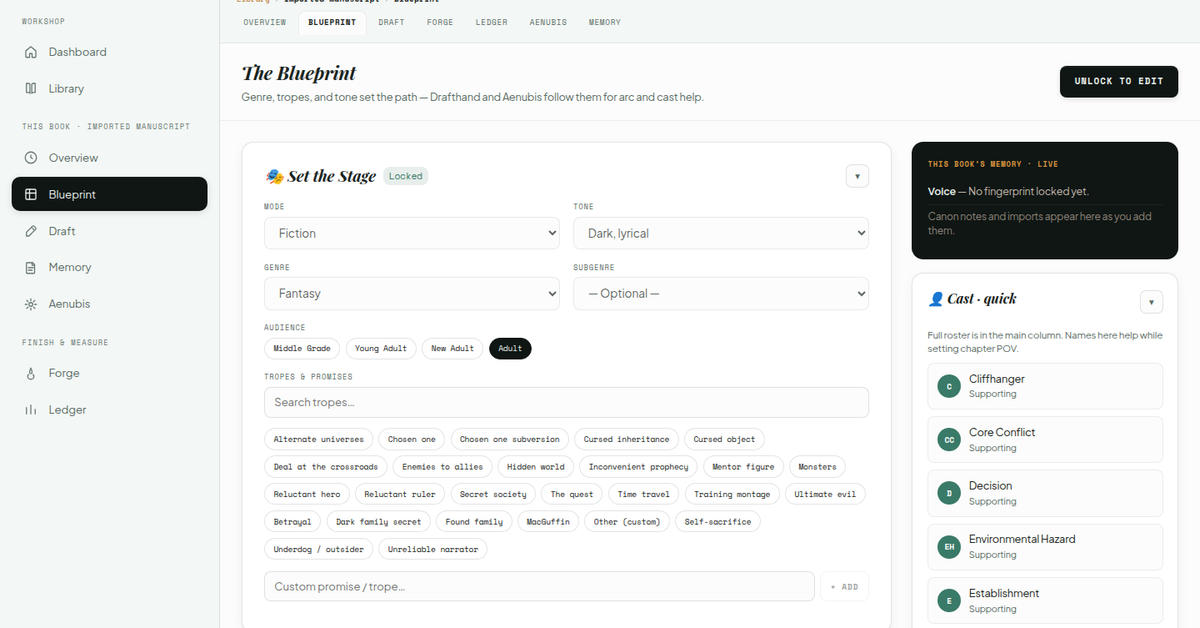Click the Draft pencil icon
Viewport: 1200px width, 628px height.
pos(30,231)
